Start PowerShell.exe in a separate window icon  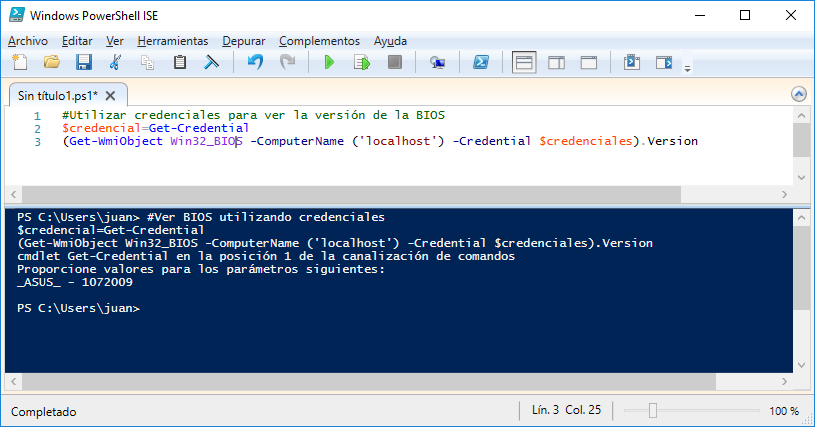(x=481, y=62)
